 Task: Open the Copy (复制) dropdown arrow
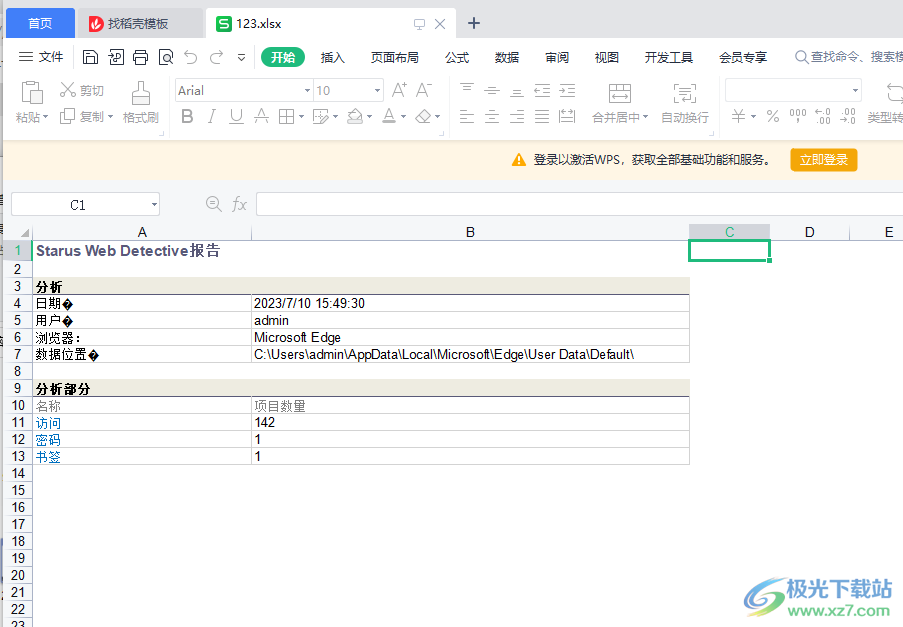click(x=110, y=117)
